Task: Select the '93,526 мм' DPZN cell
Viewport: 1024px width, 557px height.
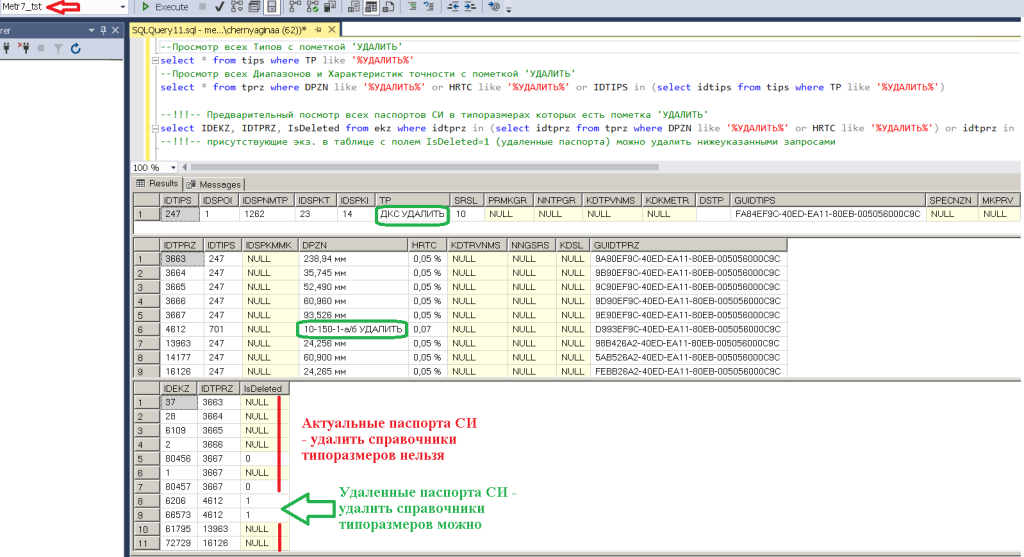Action: pyautogui.click(x=353, y=315)
